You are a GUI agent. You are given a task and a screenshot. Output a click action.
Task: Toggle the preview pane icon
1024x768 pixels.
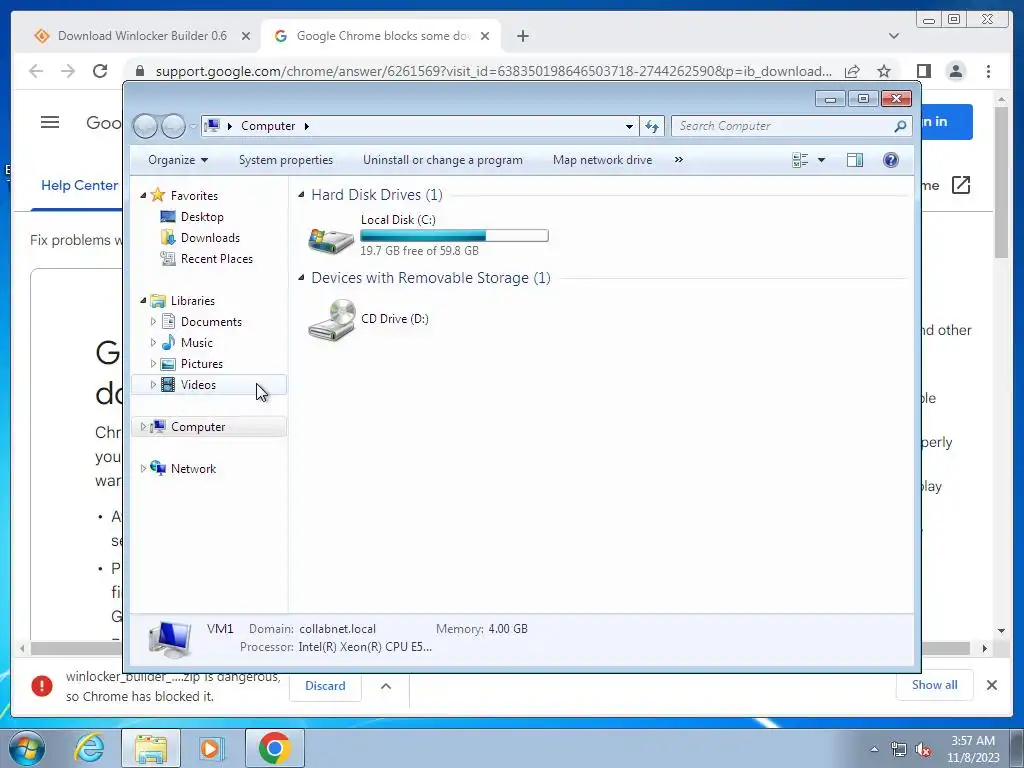coord(854,160)
